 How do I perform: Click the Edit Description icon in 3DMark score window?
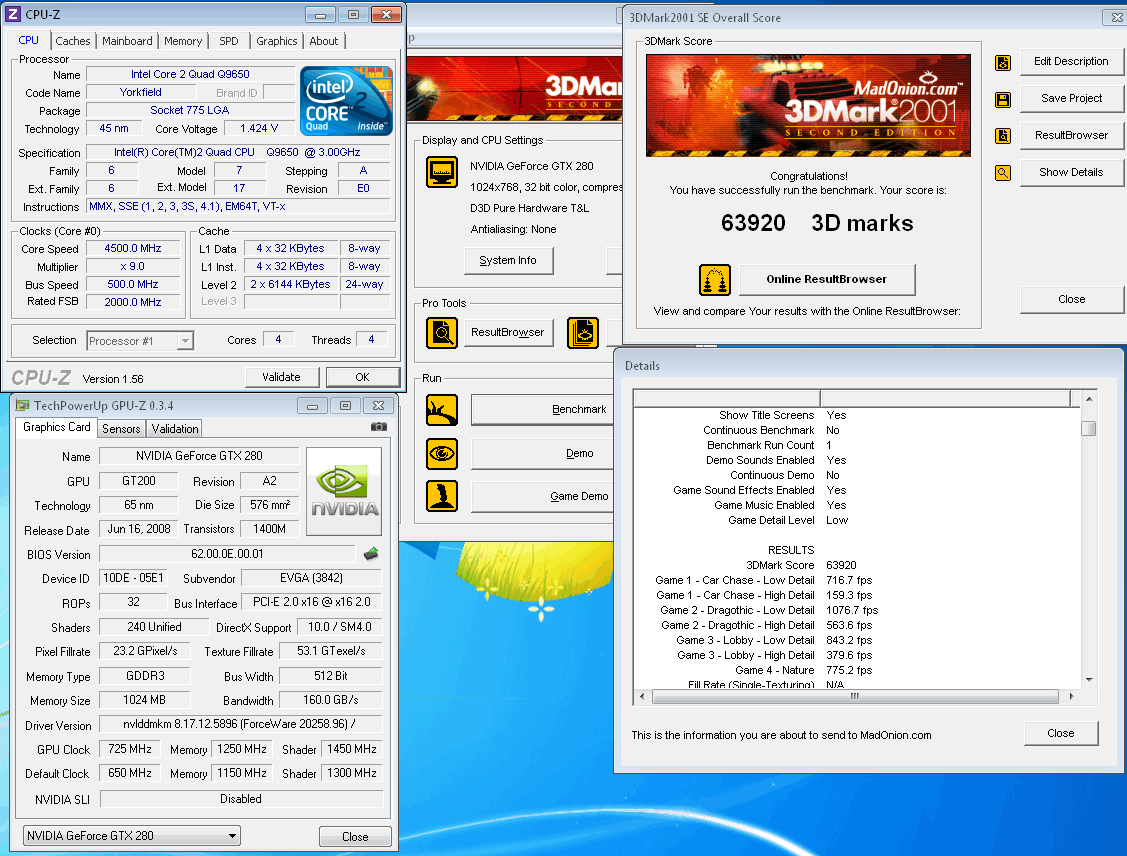pos(1003,63)
